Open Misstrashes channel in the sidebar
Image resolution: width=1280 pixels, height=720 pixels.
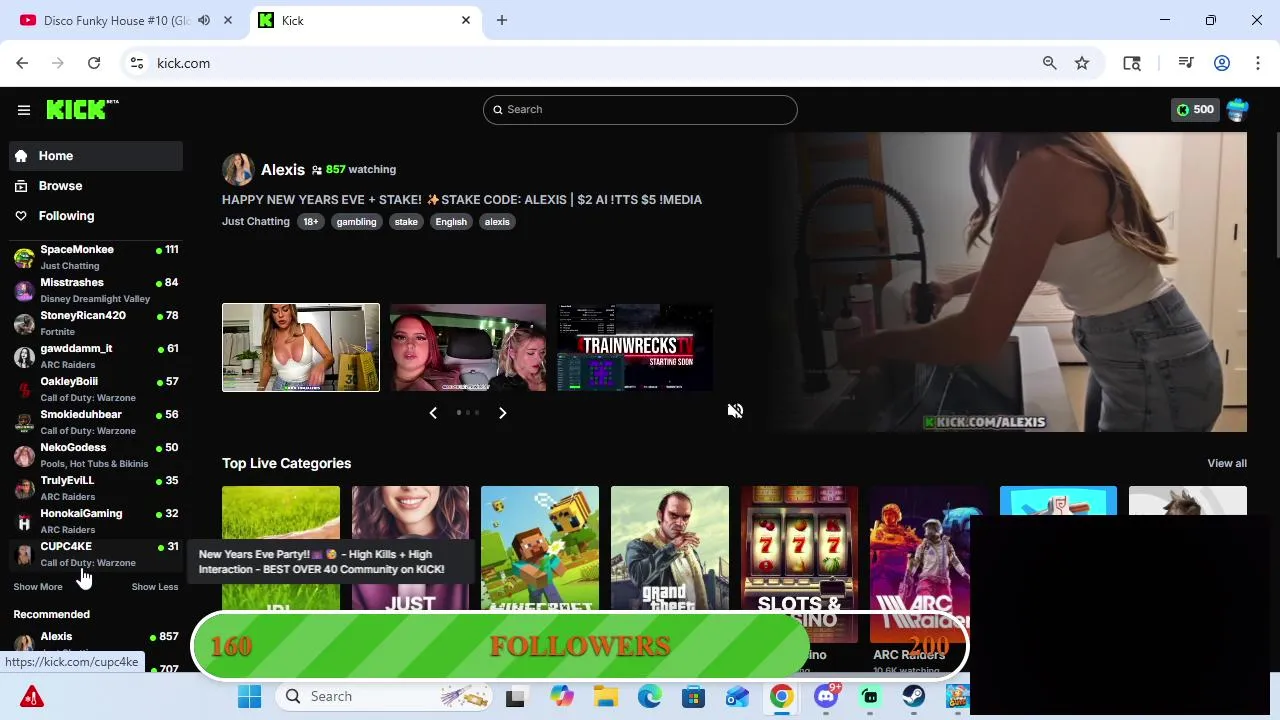96,290
